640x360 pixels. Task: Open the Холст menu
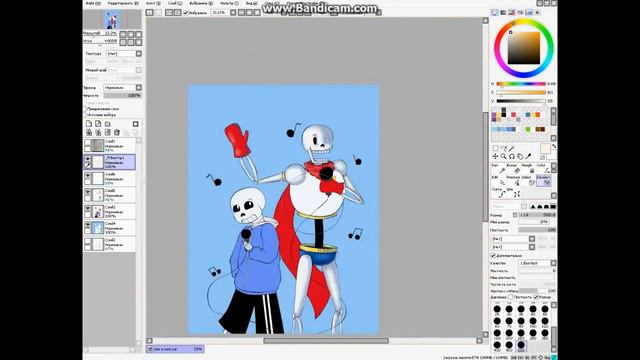pos(153,3)
